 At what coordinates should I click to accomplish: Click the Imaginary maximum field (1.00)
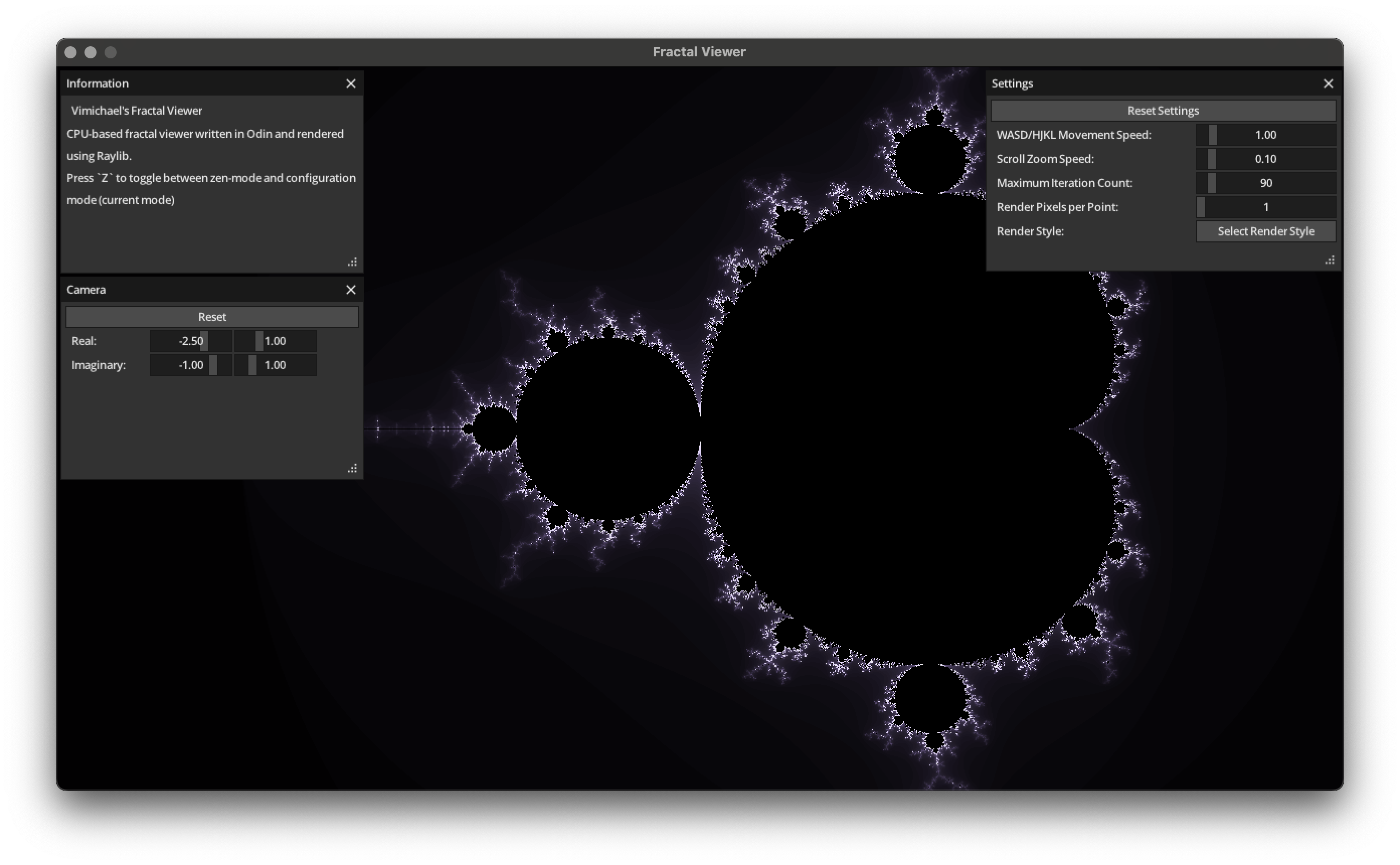[x=275, y=365]
